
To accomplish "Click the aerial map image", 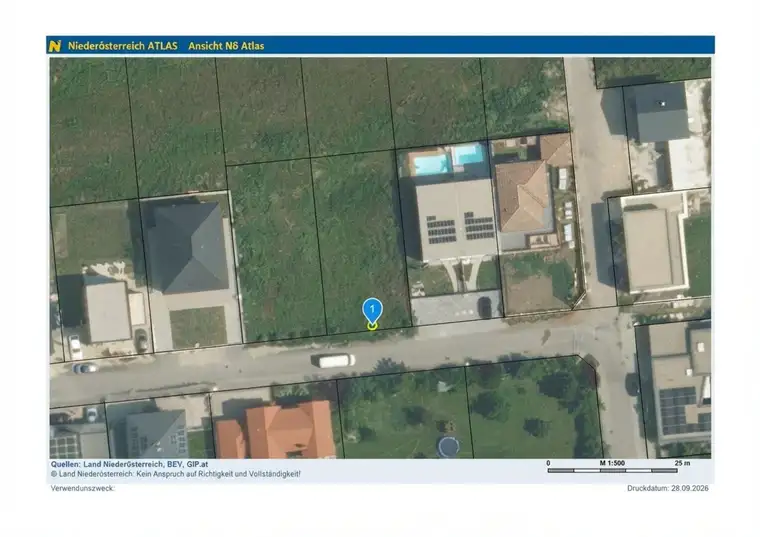I will tap(380, 258).
